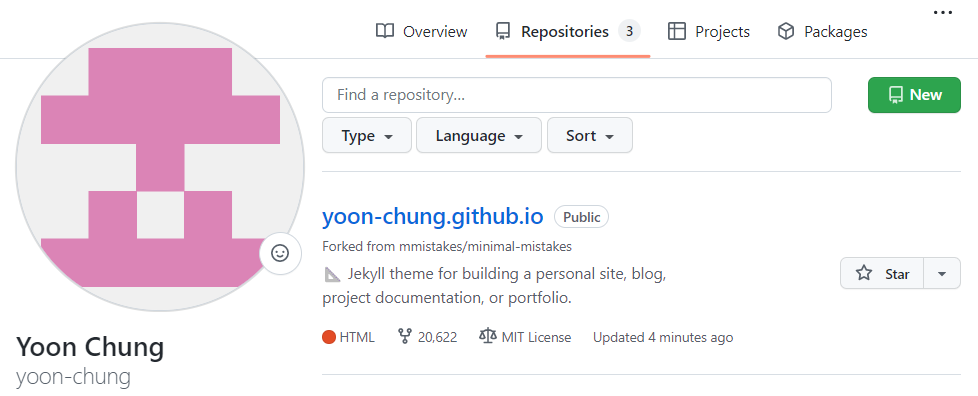Click the Public visibility label

coord(581,217)
